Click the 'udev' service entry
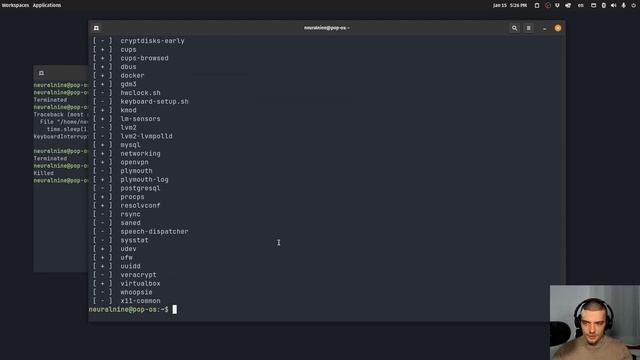The height and width of the screenshot is (360, 640). pyautogui.click(x=128, y=249)
